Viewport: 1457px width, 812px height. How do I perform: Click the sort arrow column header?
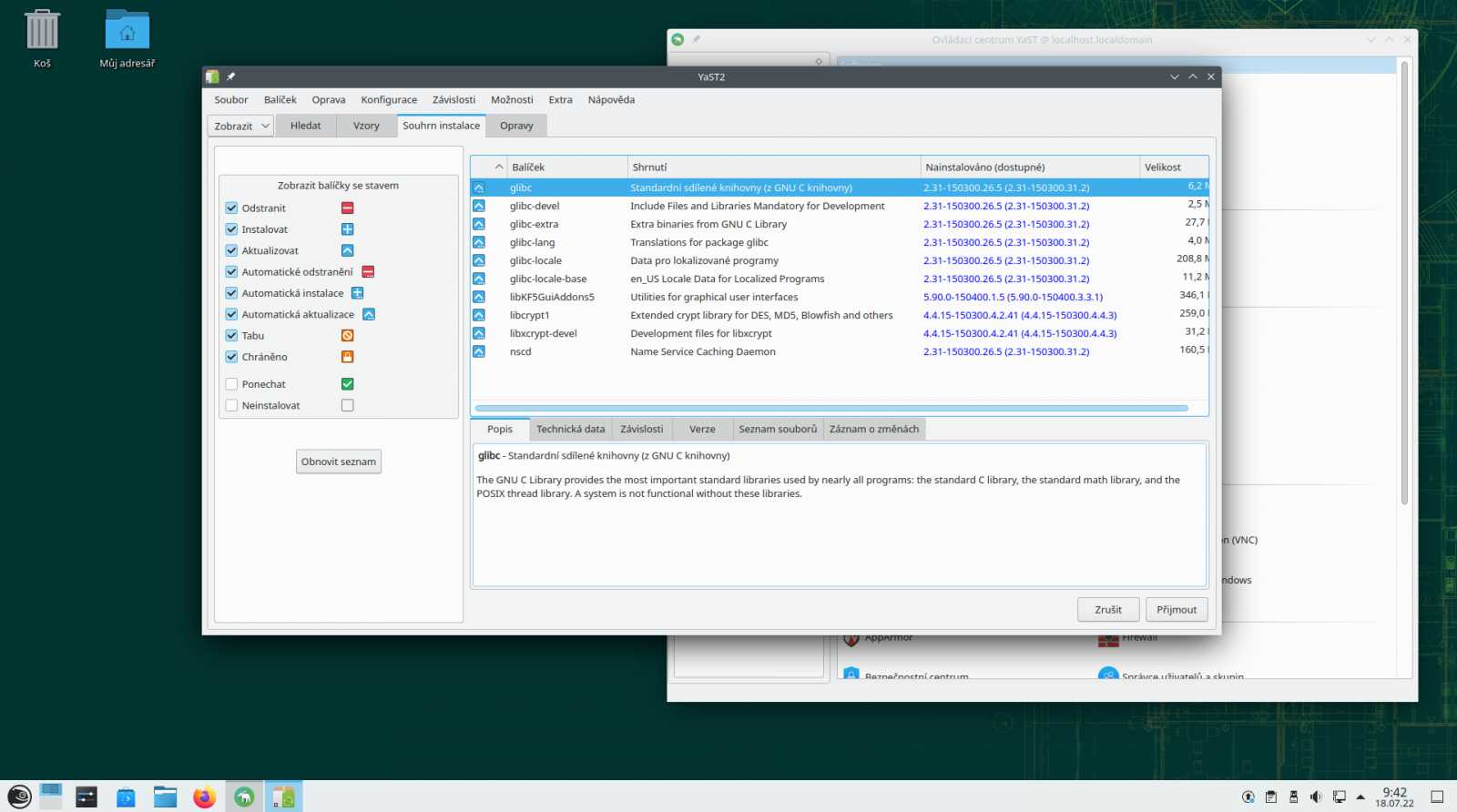click(488, 167)
